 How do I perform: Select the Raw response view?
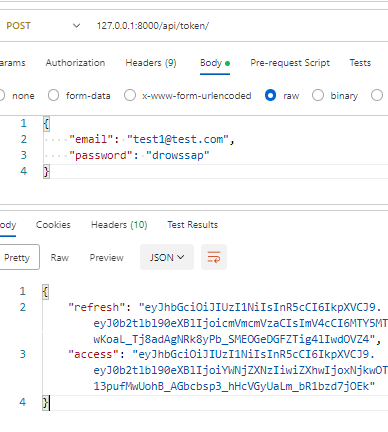point(60,257)
